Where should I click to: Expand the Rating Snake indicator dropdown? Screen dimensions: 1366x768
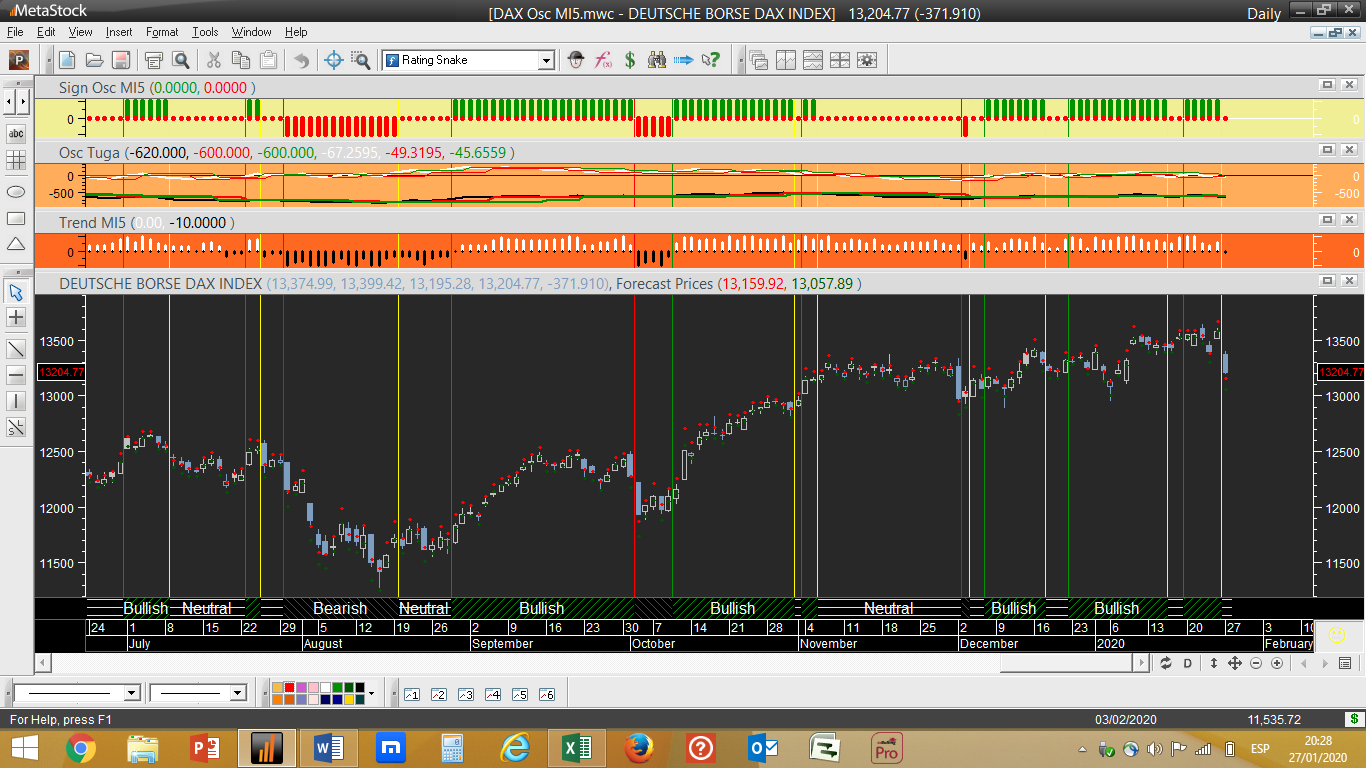pyautogui.click(x=545, y=60)
